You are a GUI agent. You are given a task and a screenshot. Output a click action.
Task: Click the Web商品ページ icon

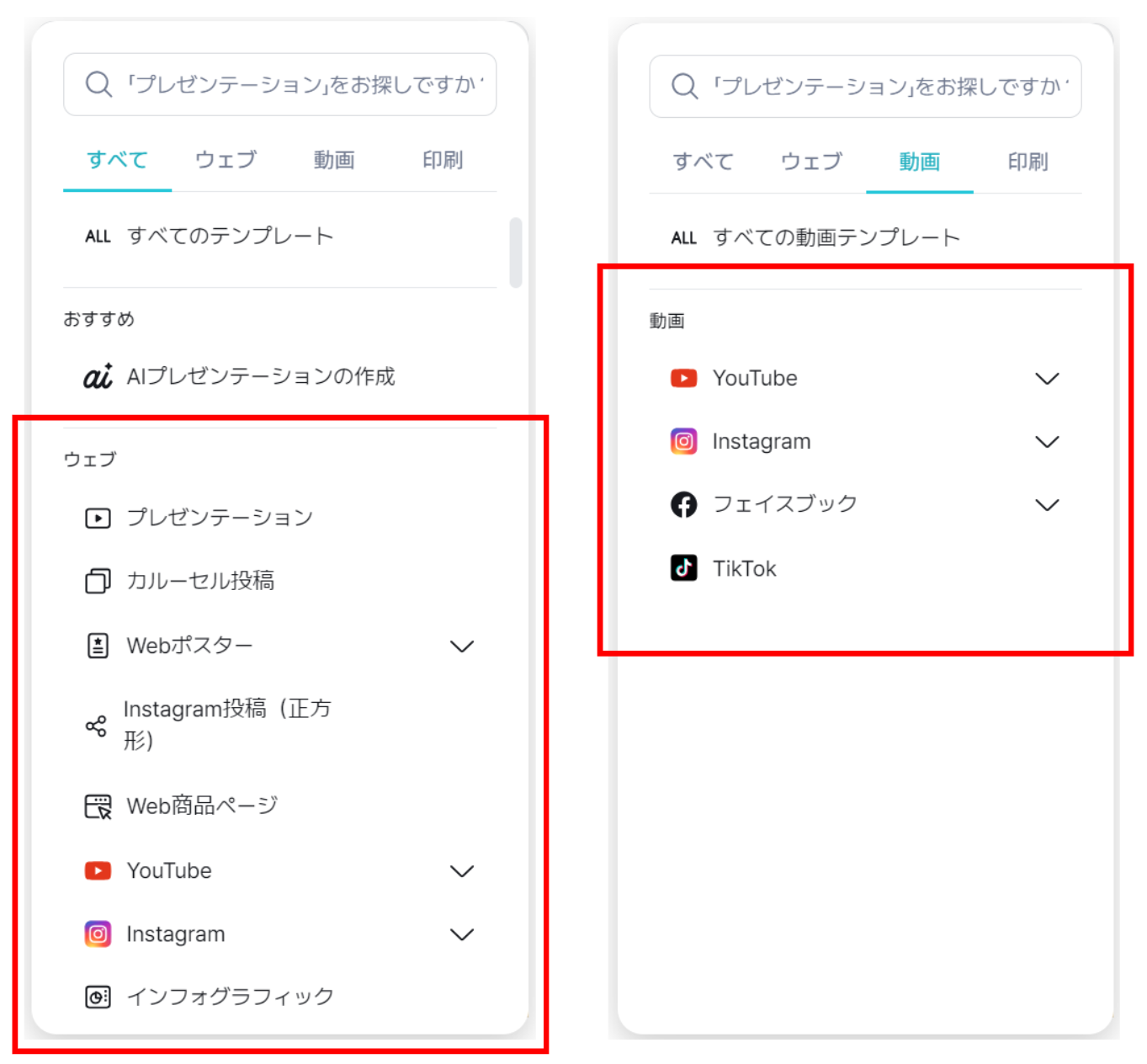pyautogui.click(x=98, y=806)
